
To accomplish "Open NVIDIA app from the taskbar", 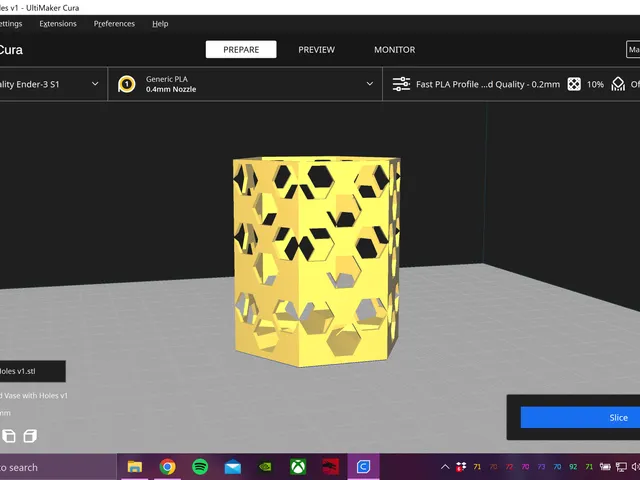I will tap(265, 467).
